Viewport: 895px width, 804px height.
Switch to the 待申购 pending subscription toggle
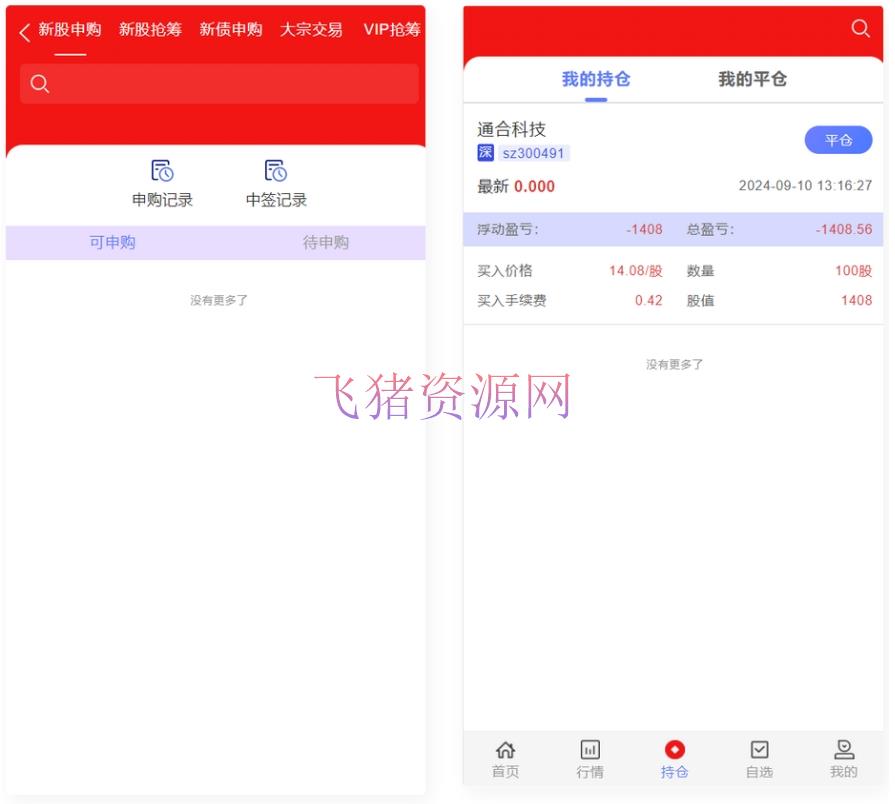coord(325,242)
